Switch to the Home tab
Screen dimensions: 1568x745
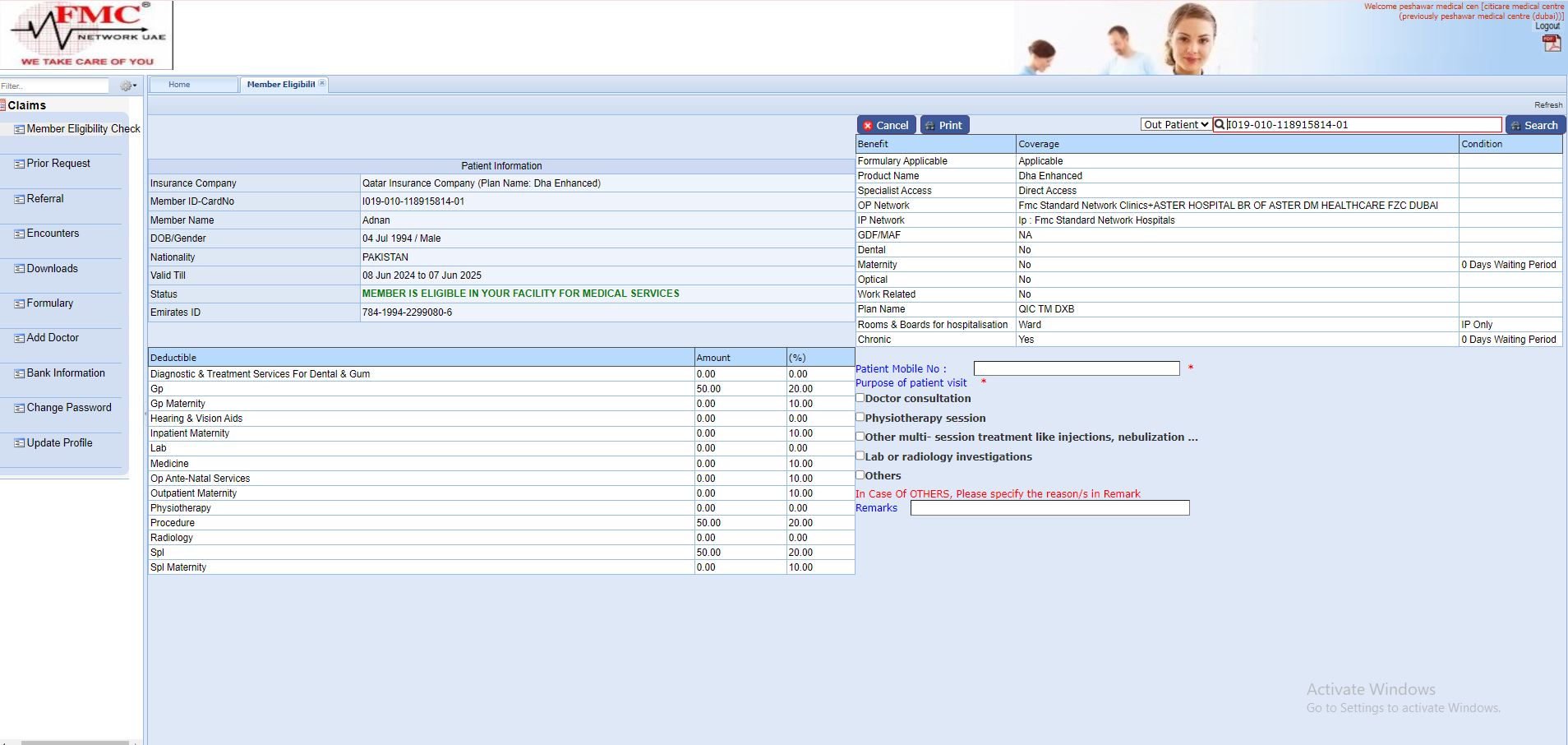[x=179, y=85]
